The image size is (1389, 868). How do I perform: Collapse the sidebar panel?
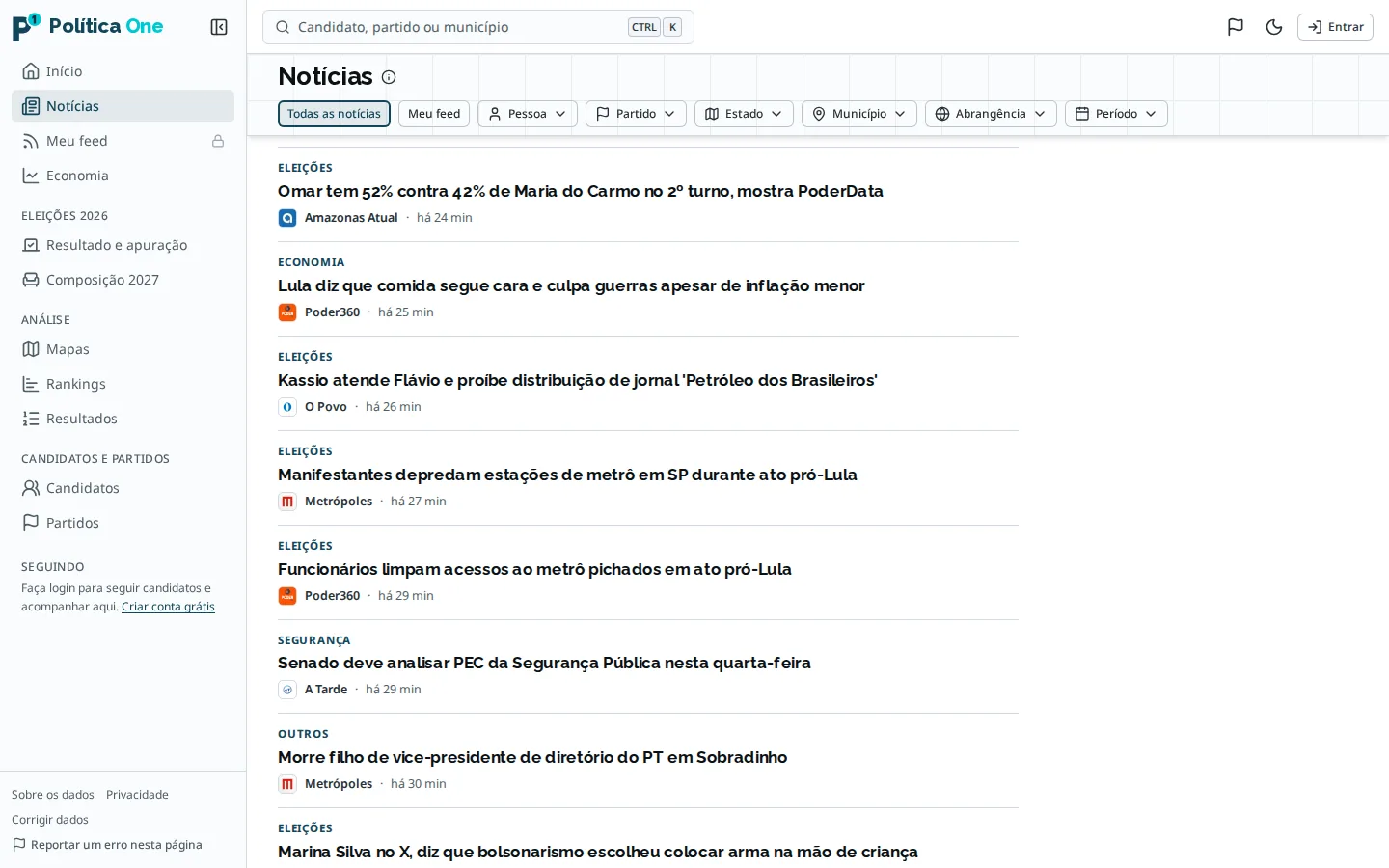click(x=219, y=27)
